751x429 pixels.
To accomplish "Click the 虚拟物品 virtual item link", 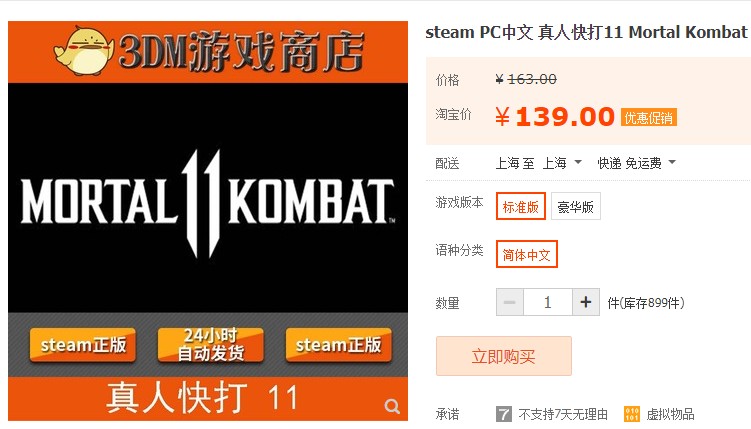I will [x=671, y=414].
